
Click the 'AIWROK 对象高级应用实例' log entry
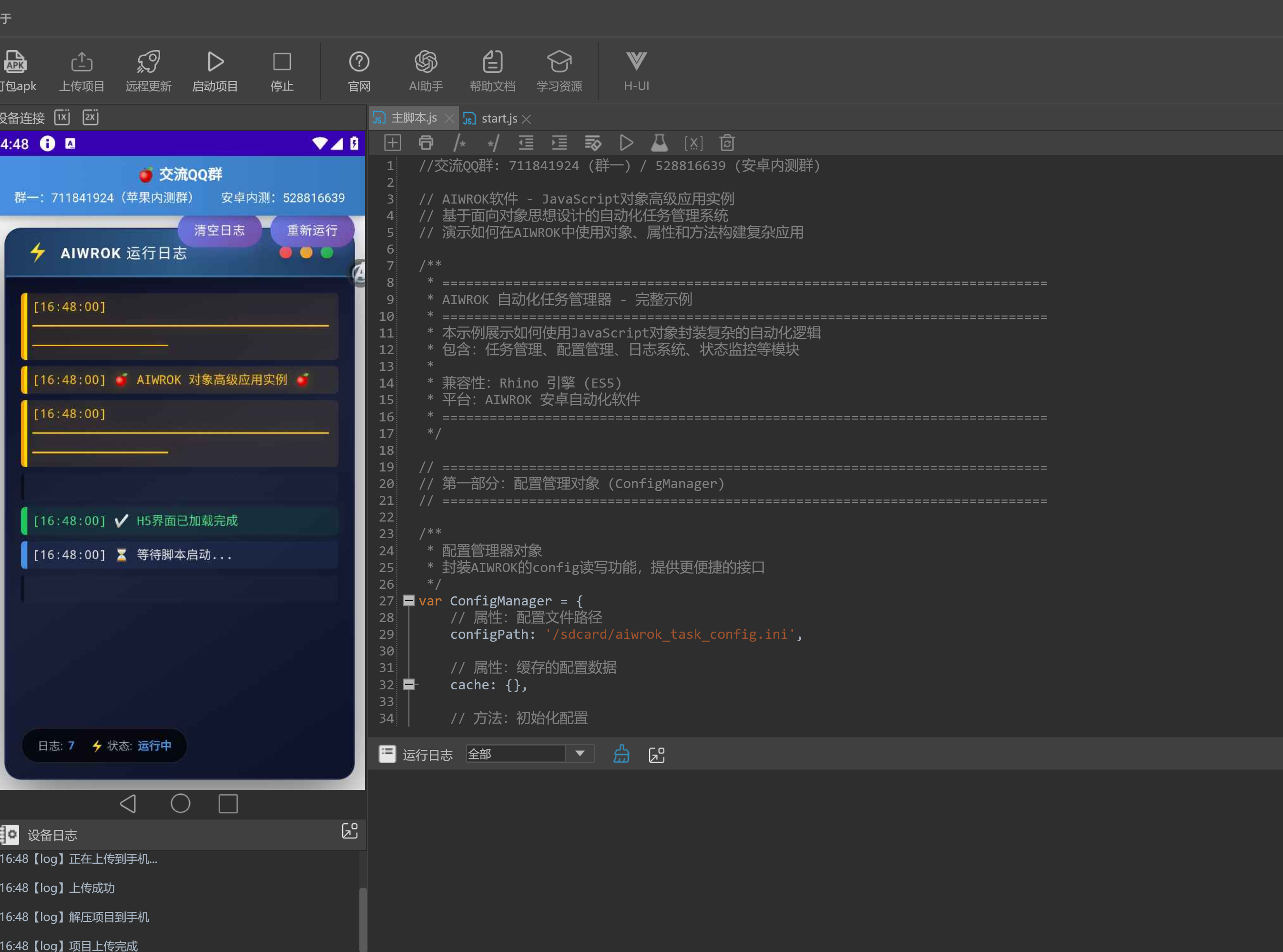tap(180, 380)
